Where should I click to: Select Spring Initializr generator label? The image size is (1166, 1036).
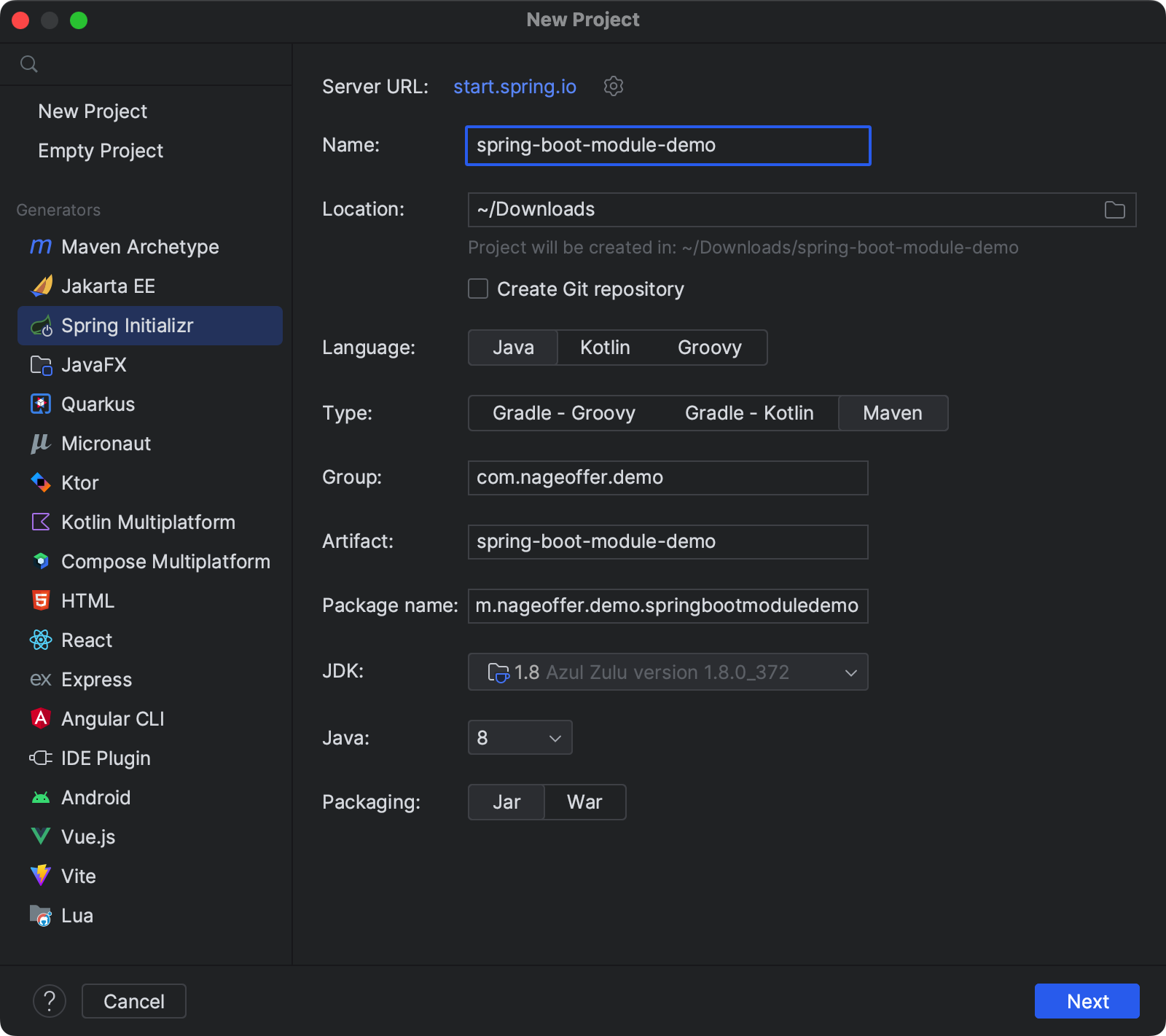coord(128,326)
